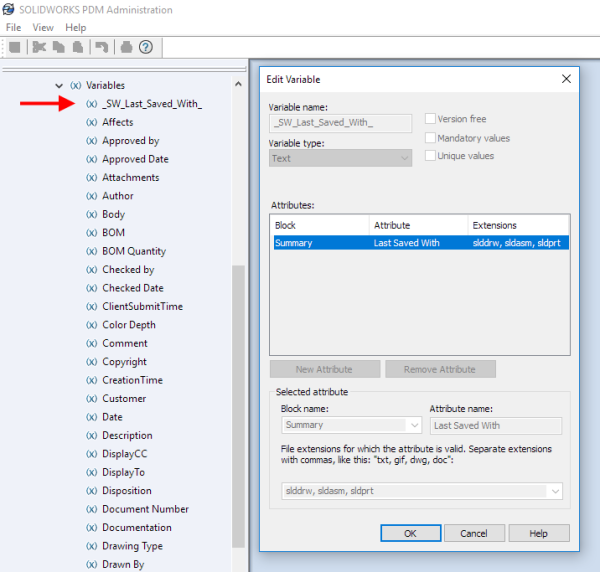This screenshot has height=572, width=600.
Task: Click the (x) icon beside Disposition
Action: [91, 491]
